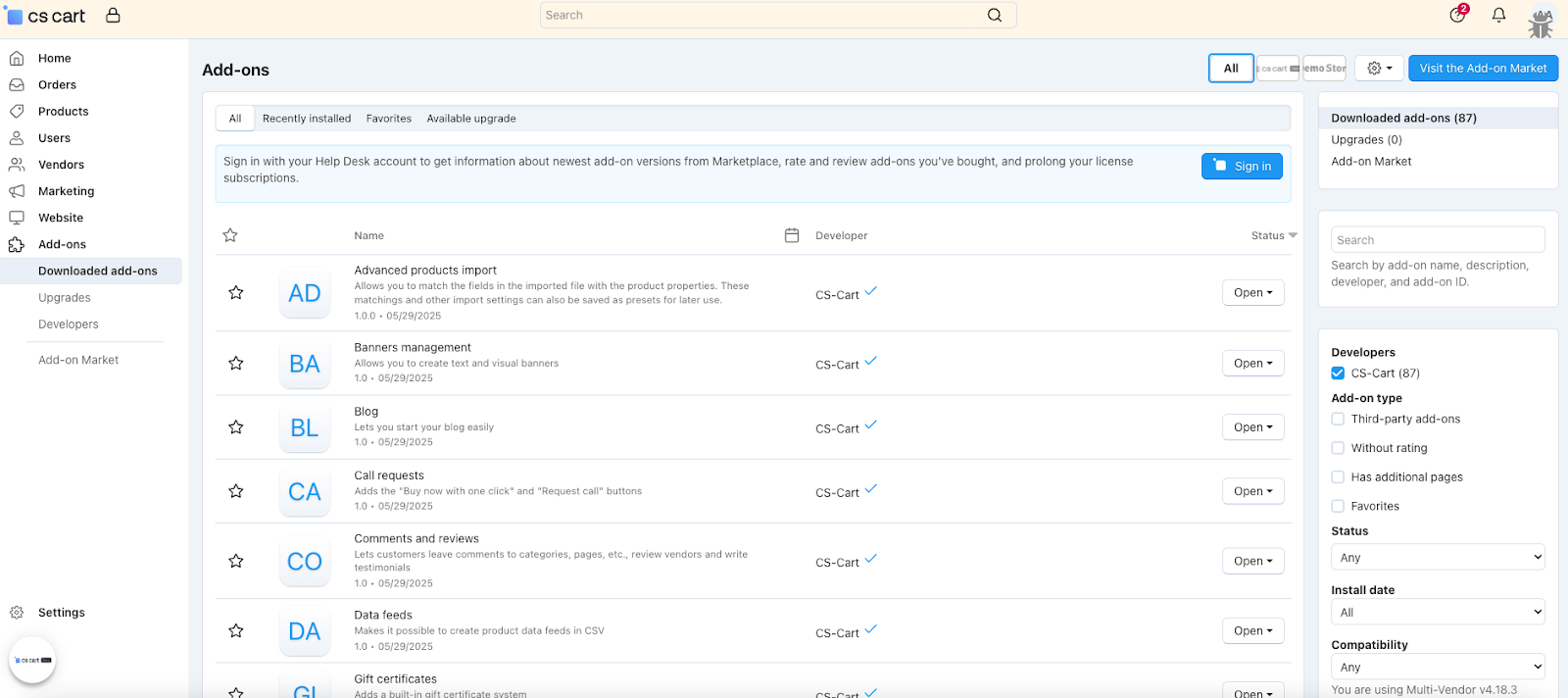This screenshot has height=698, width=1568.
Task: Expand Open menu for Data feeds
Action: pyautogui.click(x=1253, y=630)
